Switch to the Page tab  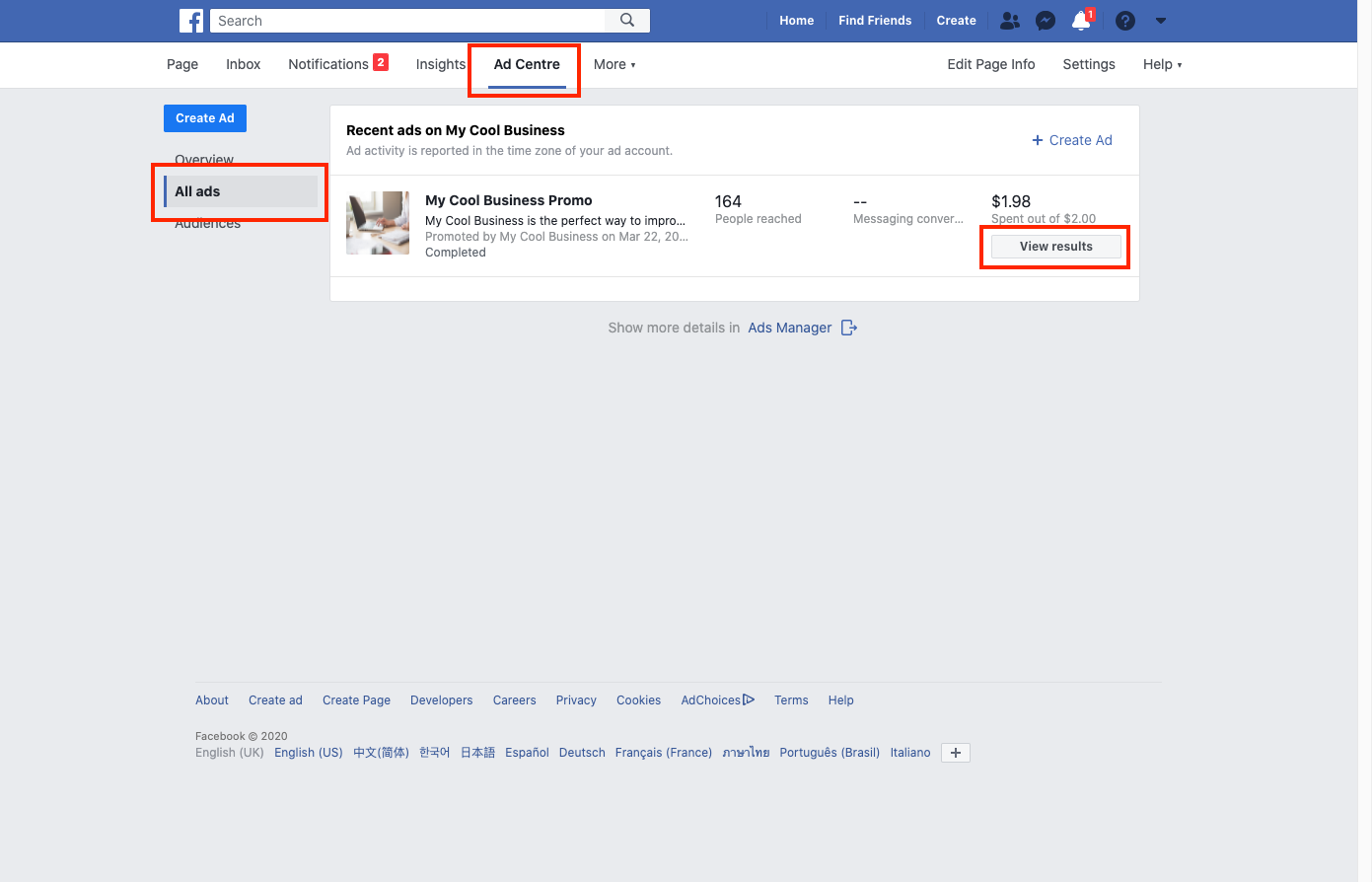tap(182, 64)
